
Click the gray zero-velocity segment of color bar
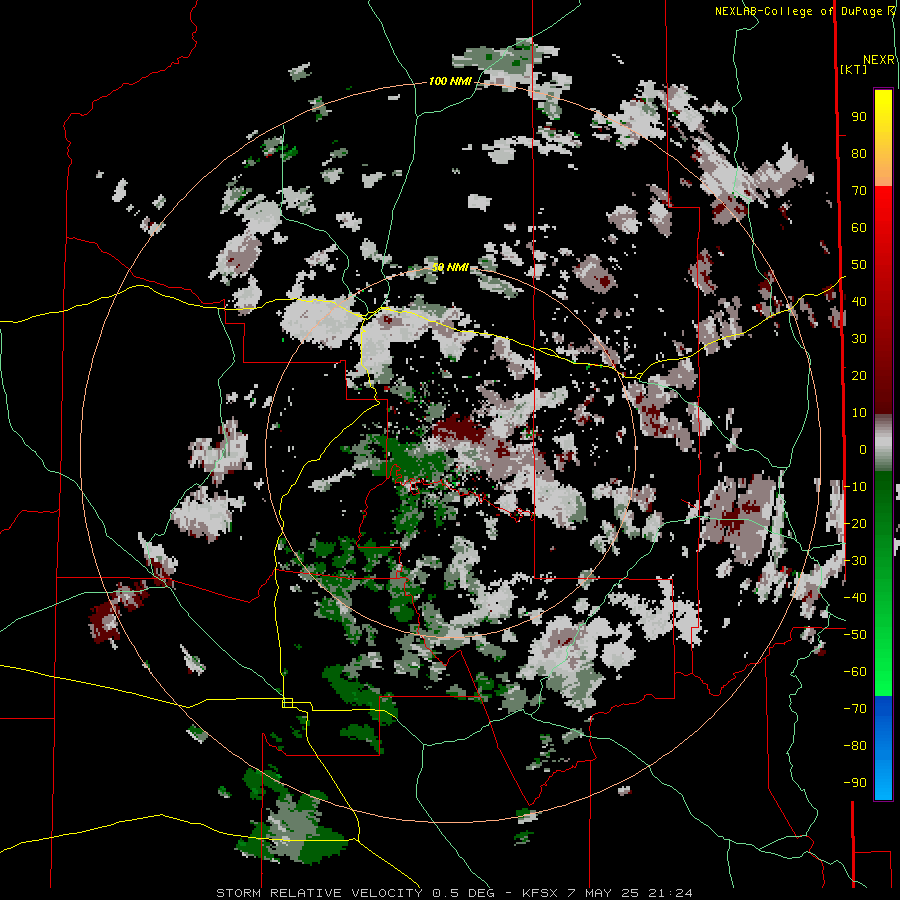click(883, 442)
